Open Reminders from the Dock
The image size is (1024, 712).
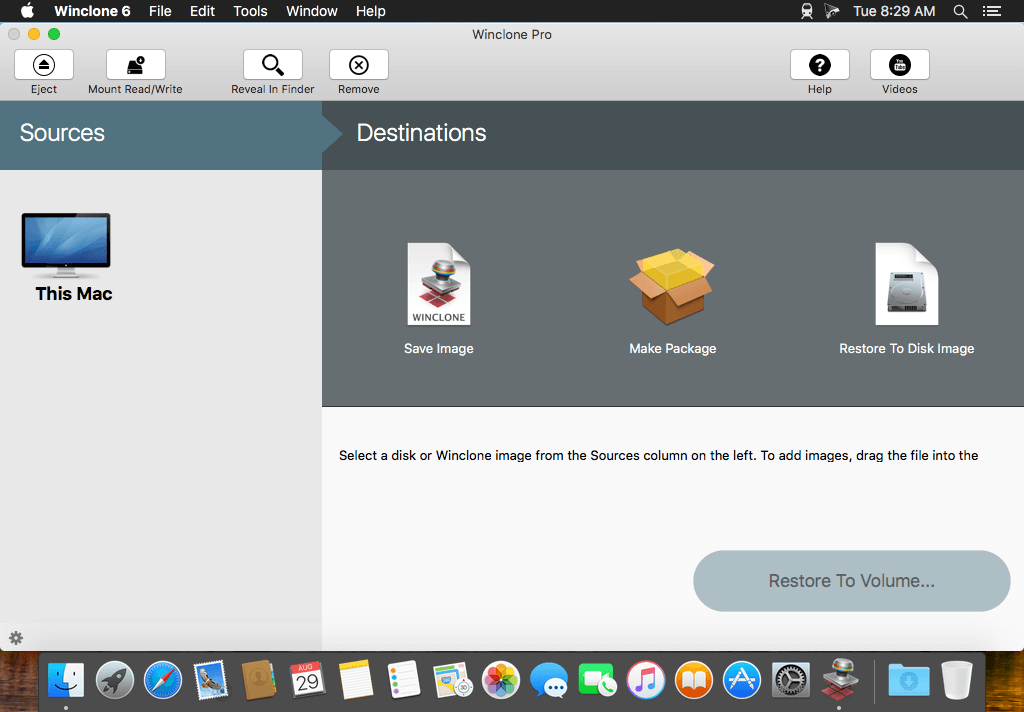[404, 680]
